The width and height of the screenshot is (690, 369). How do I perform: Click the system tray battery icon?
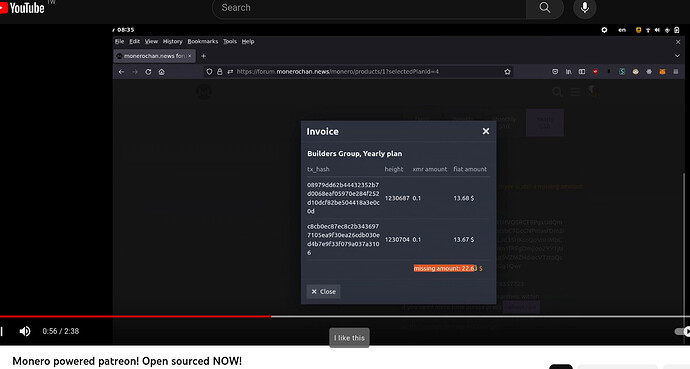[677, 30]
